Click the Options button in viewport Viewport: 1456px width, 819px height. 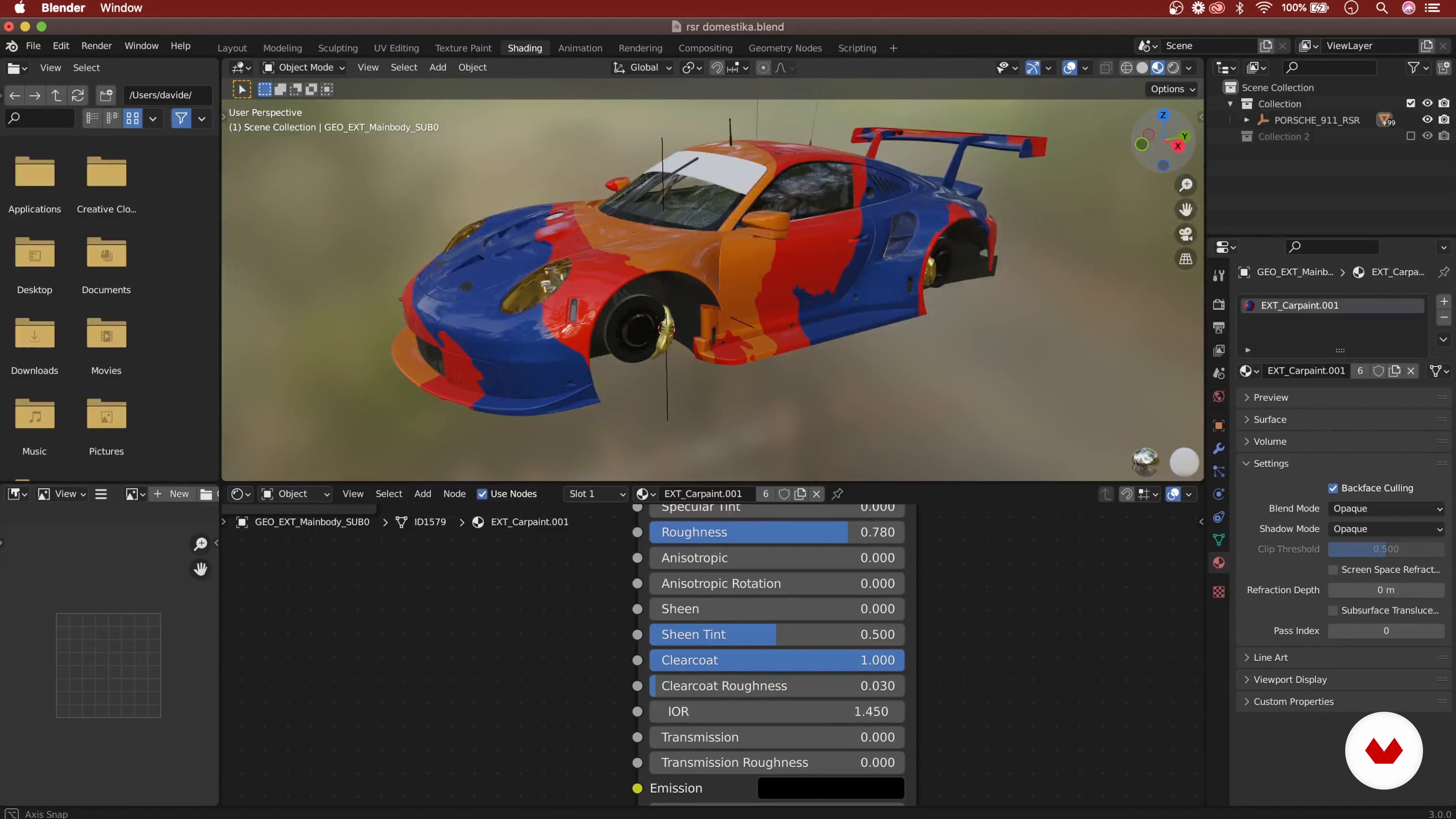pyautogui.click(x=1173, y=89)
